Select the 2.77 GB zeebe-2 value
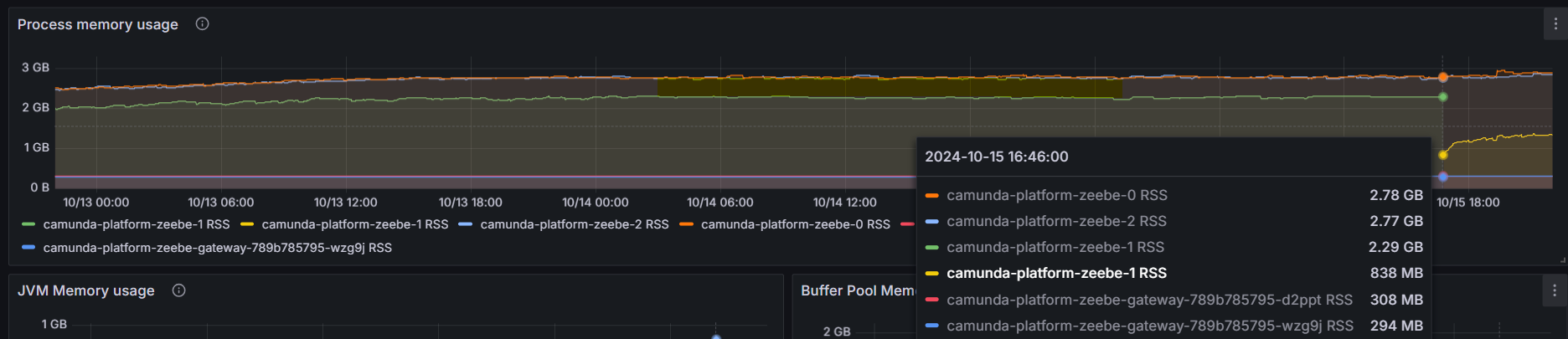 pos(1396,221)
